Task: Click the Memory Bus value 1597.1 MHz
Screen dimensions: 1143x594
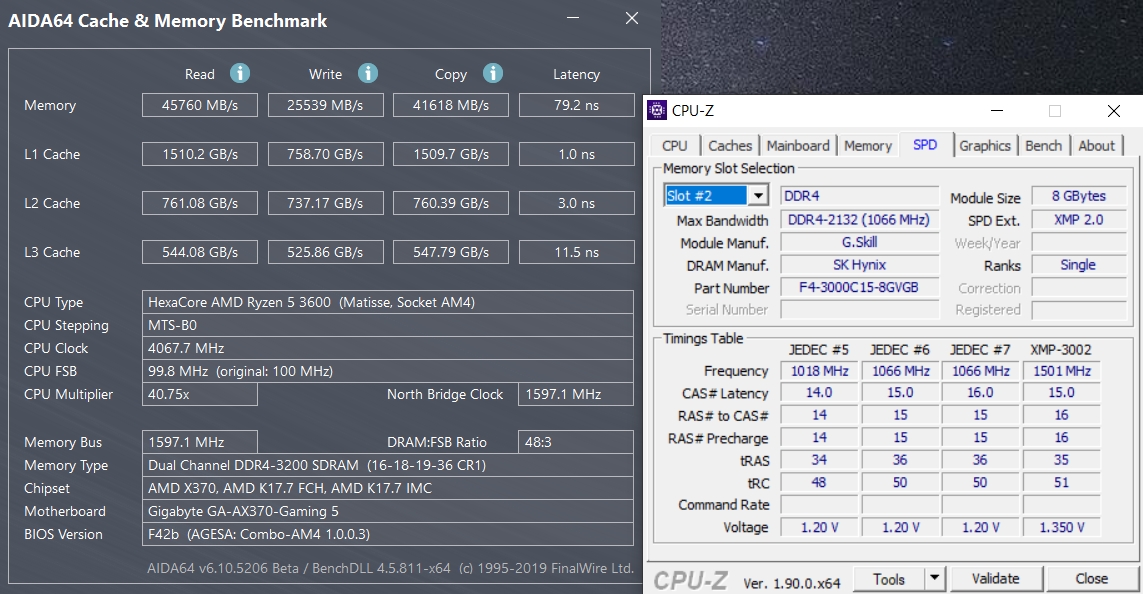Action: pyautogui.click(x=200, y=442)
